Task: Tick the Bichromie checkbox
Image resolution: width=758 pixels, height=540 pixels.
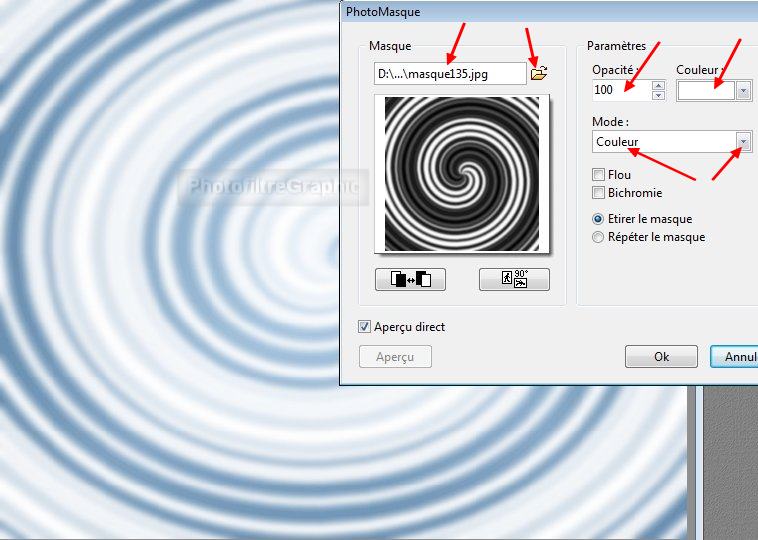Action: pos(599,193)
